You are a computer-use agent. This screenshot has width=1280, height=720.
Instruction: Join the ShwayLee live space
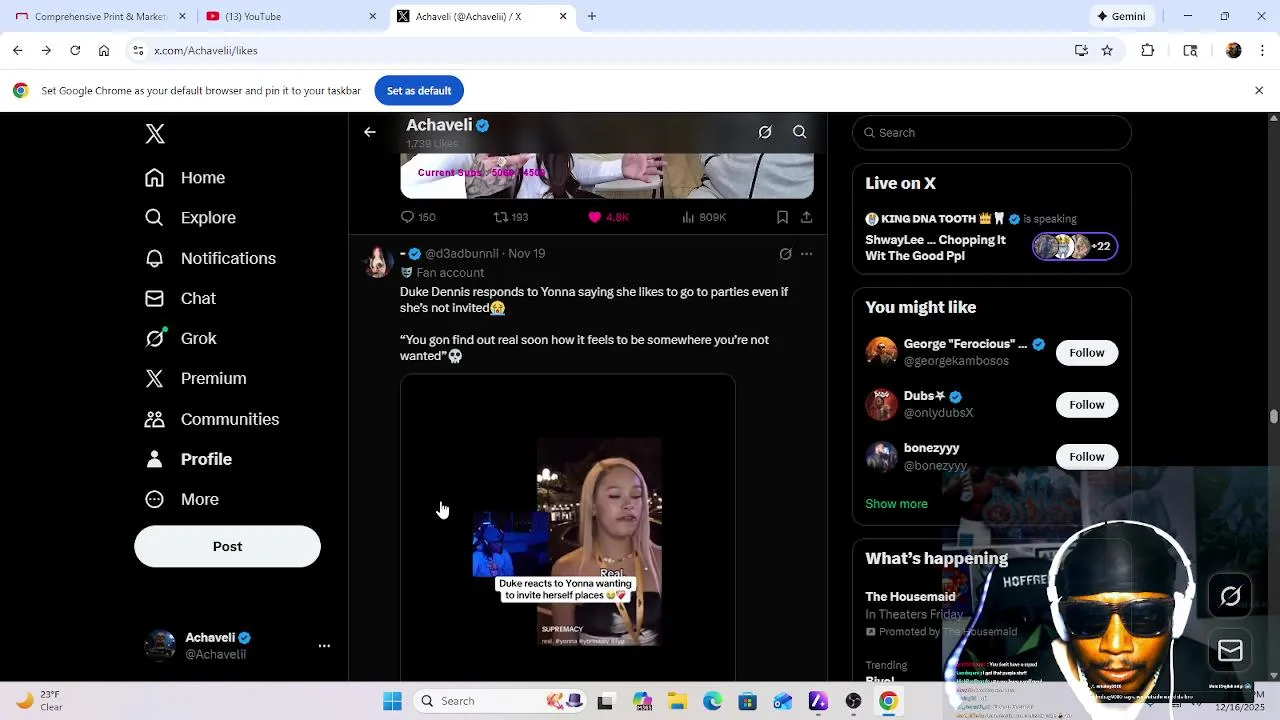point(935,248)
